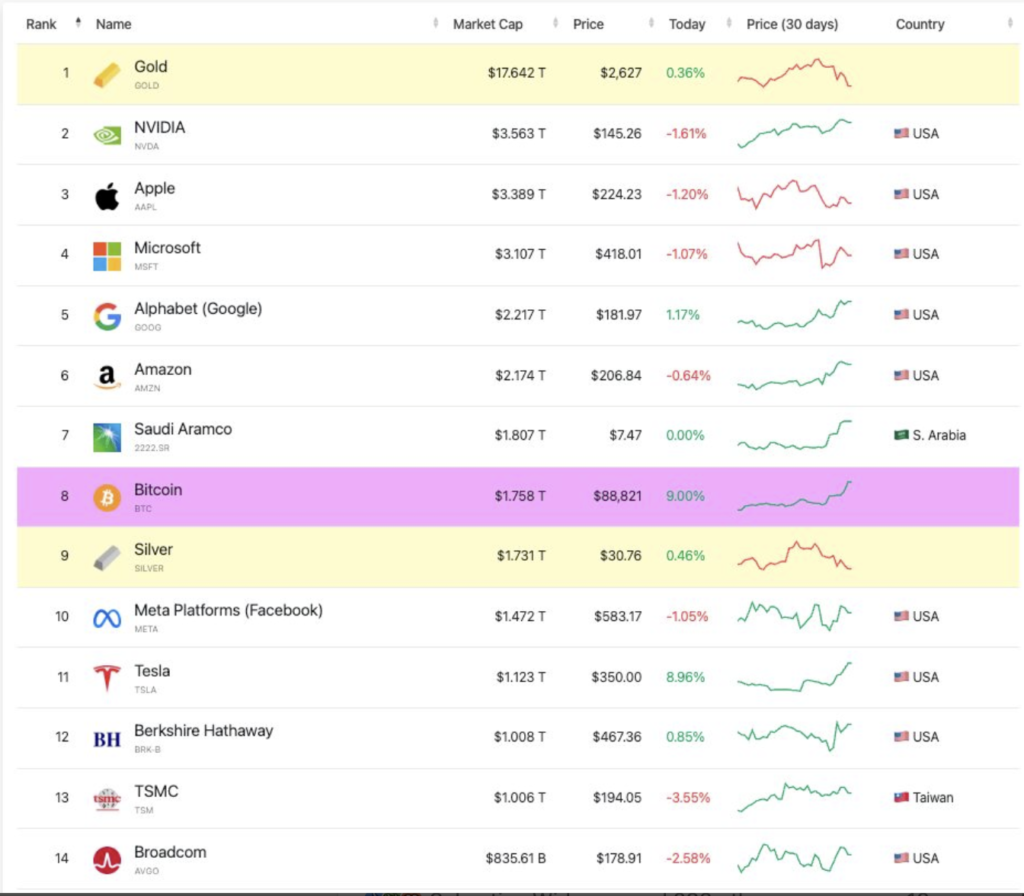Viewport: 1024px width, 896px height.
Task: Sort by Name using its arrows
Action: 436,24
